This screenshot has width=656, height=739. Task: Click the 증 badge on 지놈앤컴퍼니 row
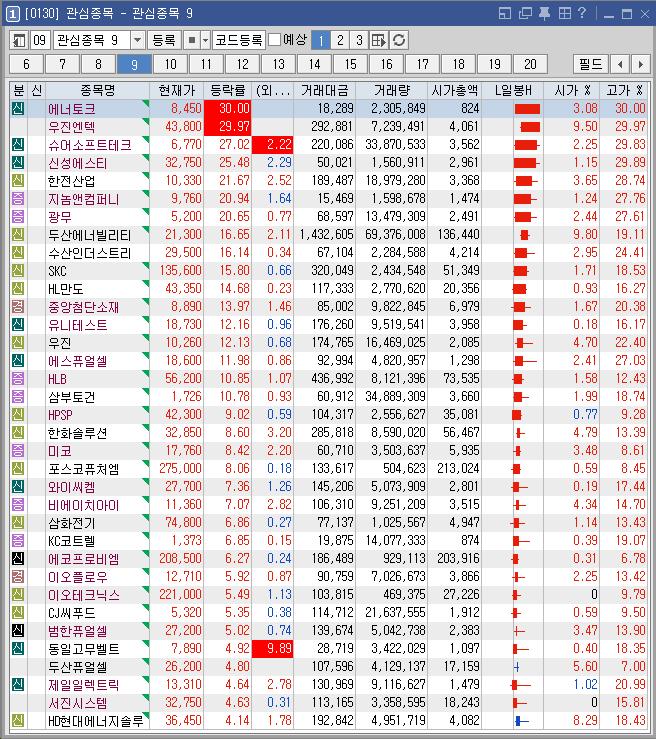tap(18, 198)
